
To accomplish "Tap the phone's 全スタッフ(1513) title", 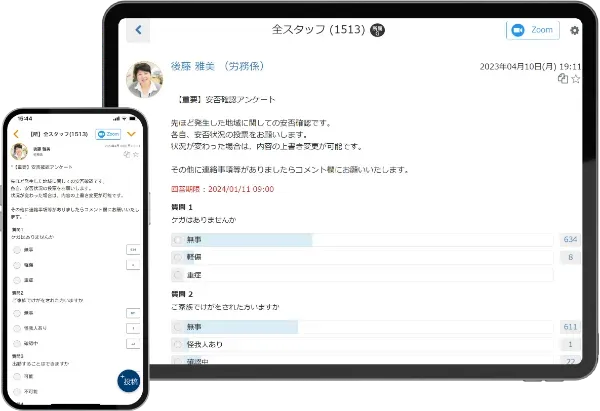I will 59,134.
